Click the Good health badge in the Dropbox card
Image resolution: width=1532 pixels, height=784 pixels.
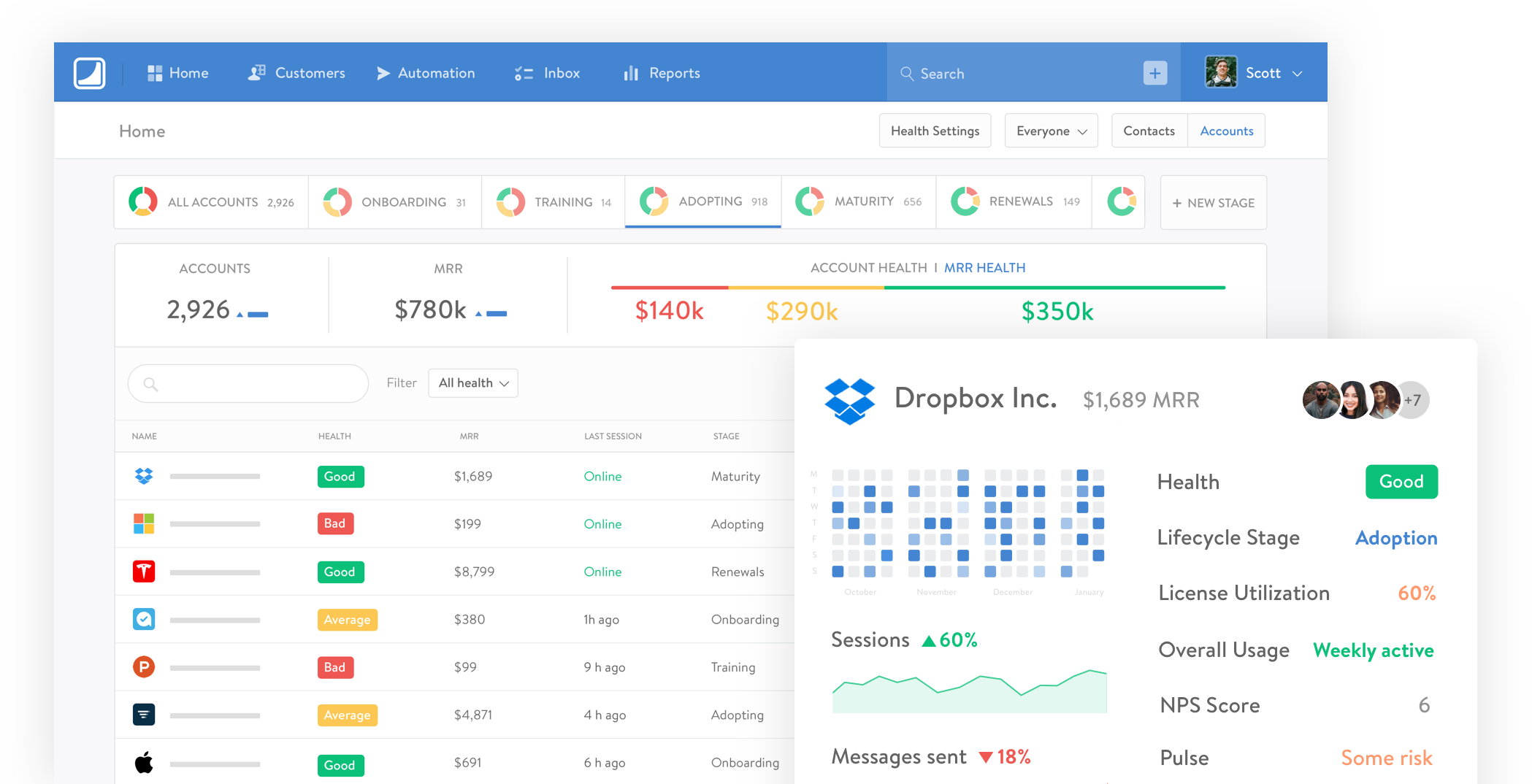[x=1401, y=482]
